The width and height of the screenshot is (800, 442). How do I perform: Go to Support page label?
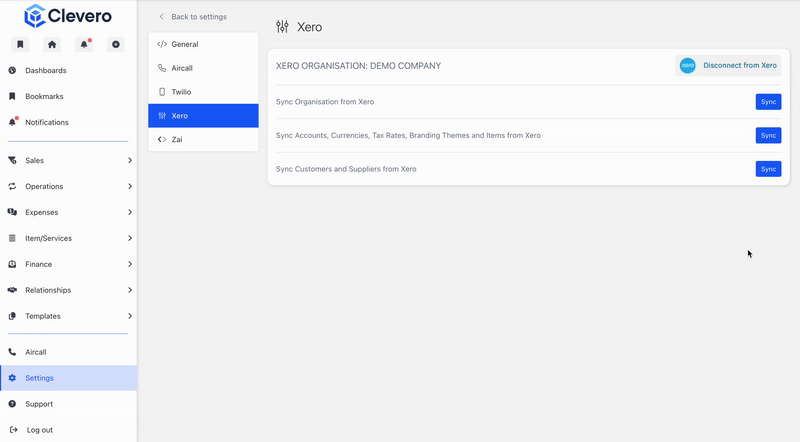[x=39, y=404]
